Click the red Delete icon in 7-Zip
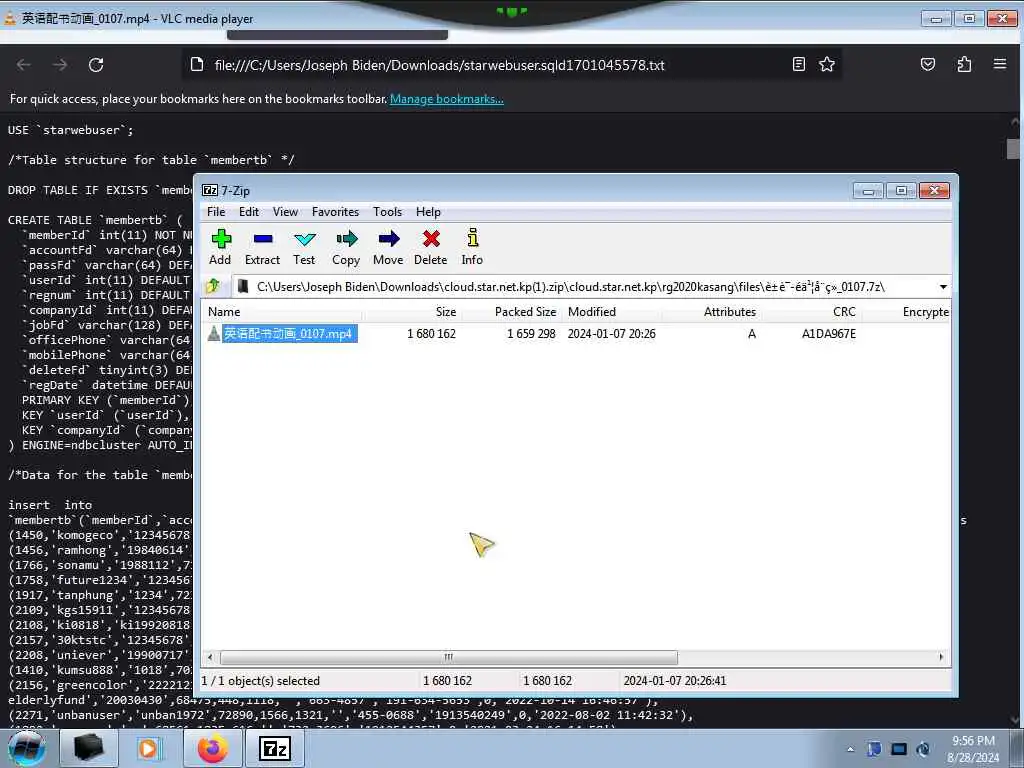This screenshot has height=768, width=1024. (x=431, y=247)
